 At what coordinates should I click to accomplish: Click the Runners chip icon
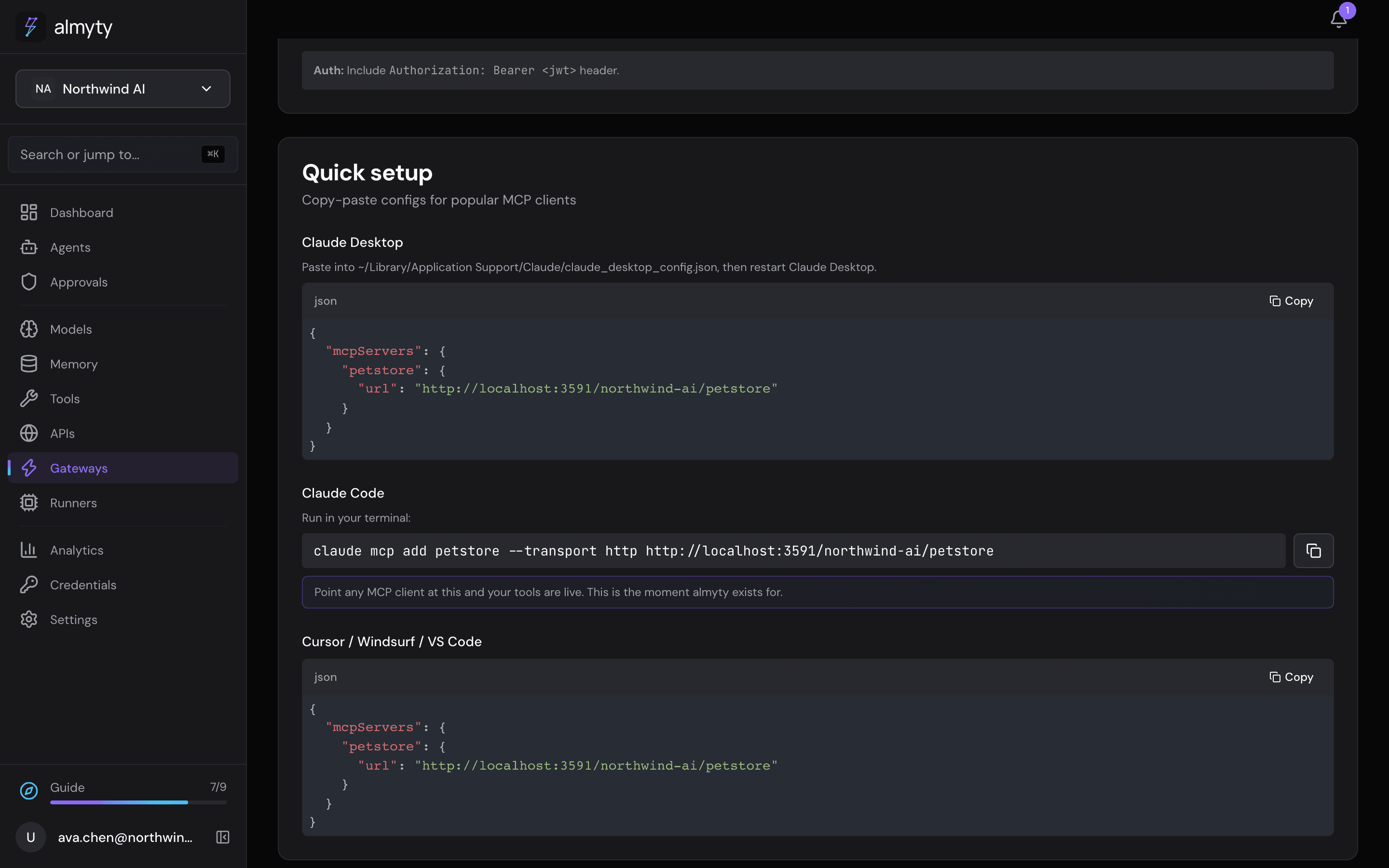29,503
